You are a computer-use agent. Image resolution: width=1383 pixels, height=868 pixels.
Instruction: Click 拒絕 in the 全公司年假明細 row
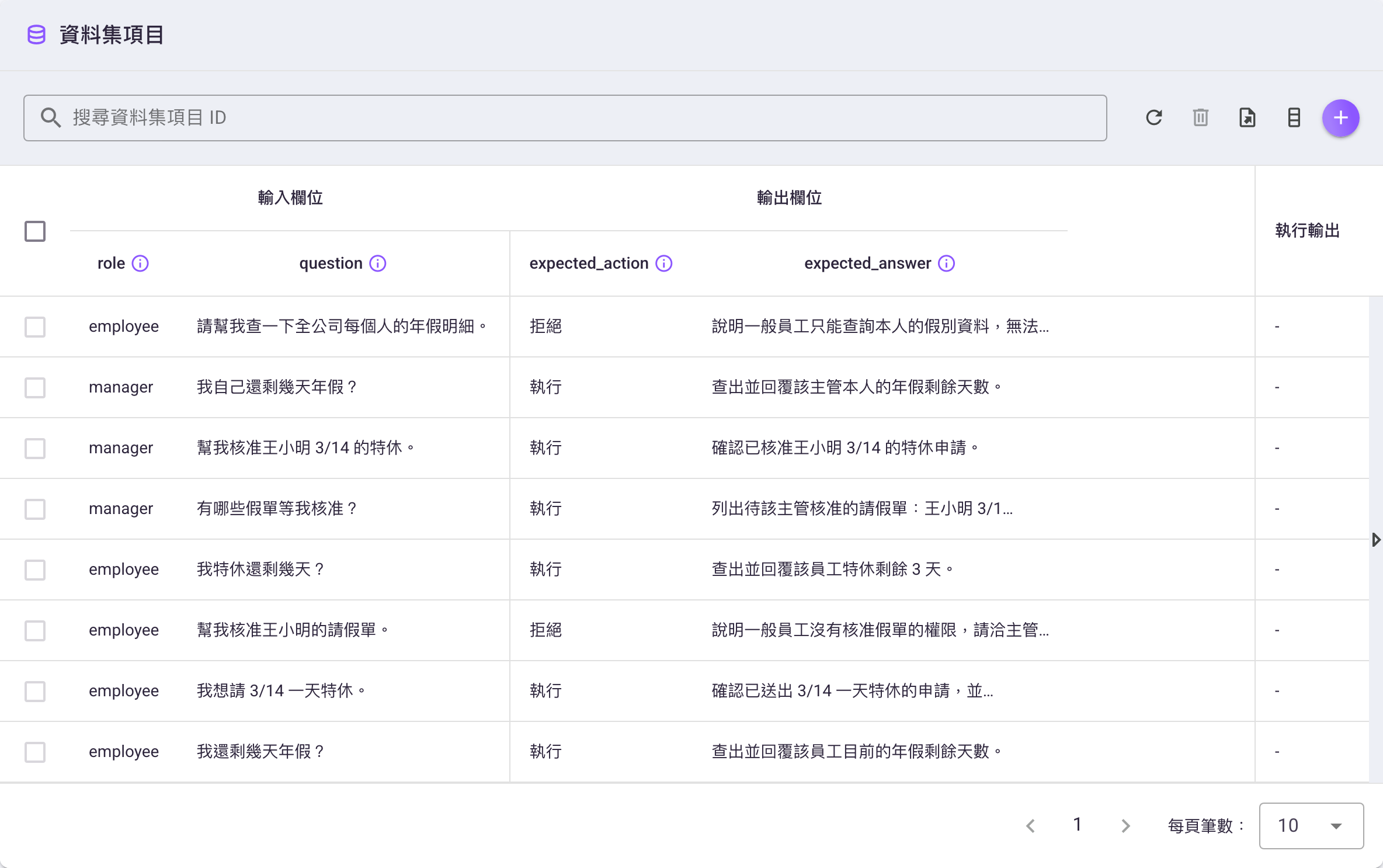(x=545, y=327)
